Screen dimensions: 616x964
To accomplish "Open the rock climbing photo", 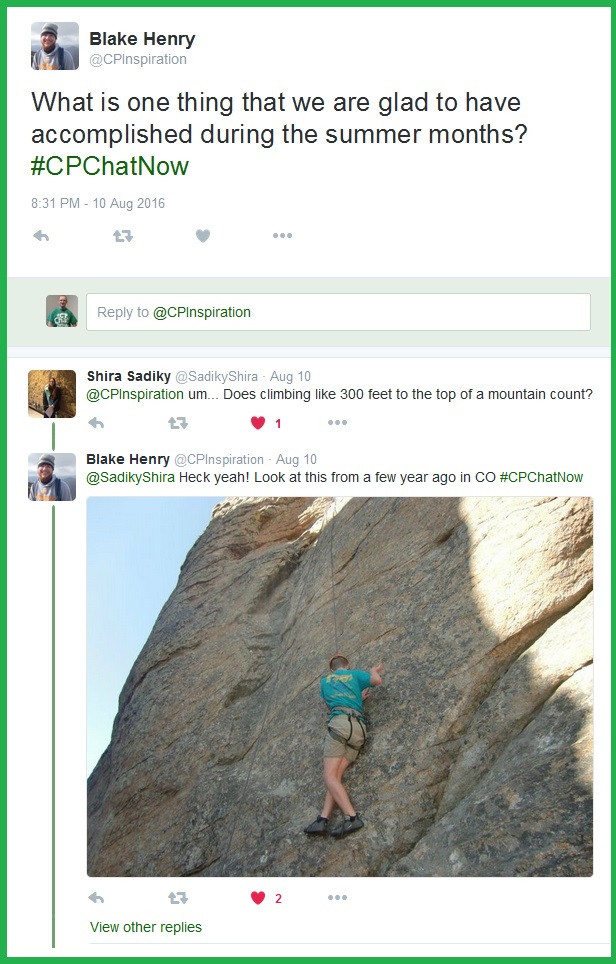I will (339, 686).
